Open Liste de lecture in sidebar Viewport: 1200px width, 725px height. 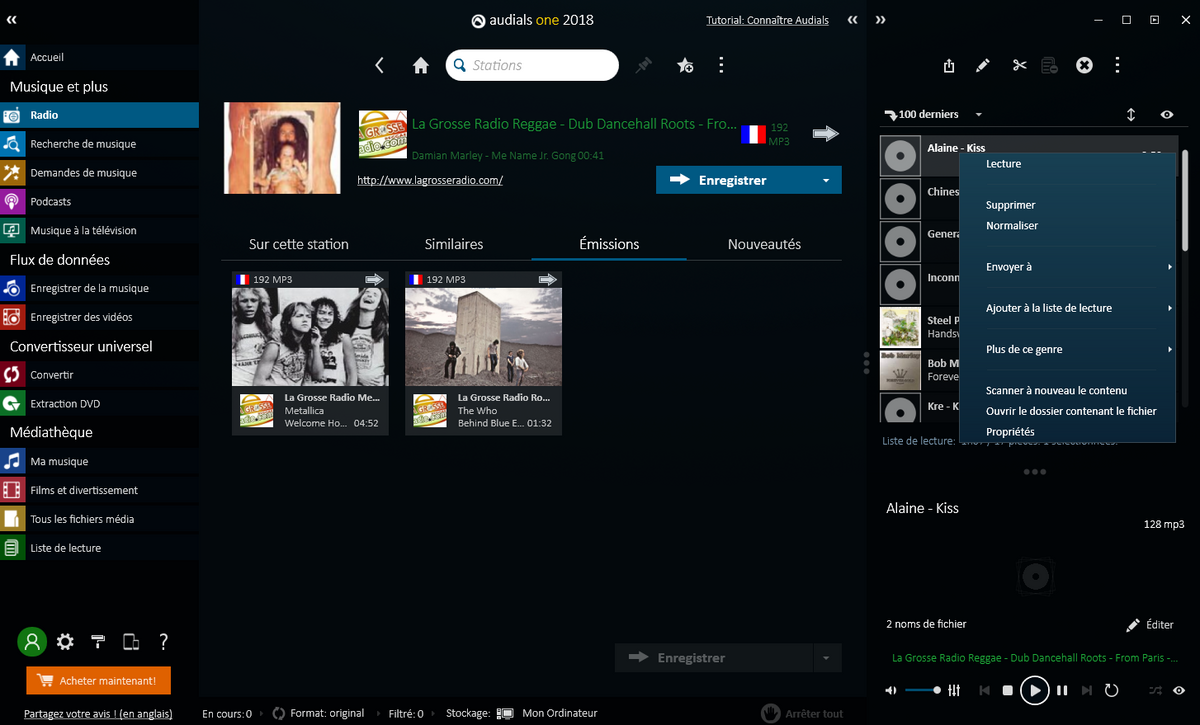click(x=99, y=548)
